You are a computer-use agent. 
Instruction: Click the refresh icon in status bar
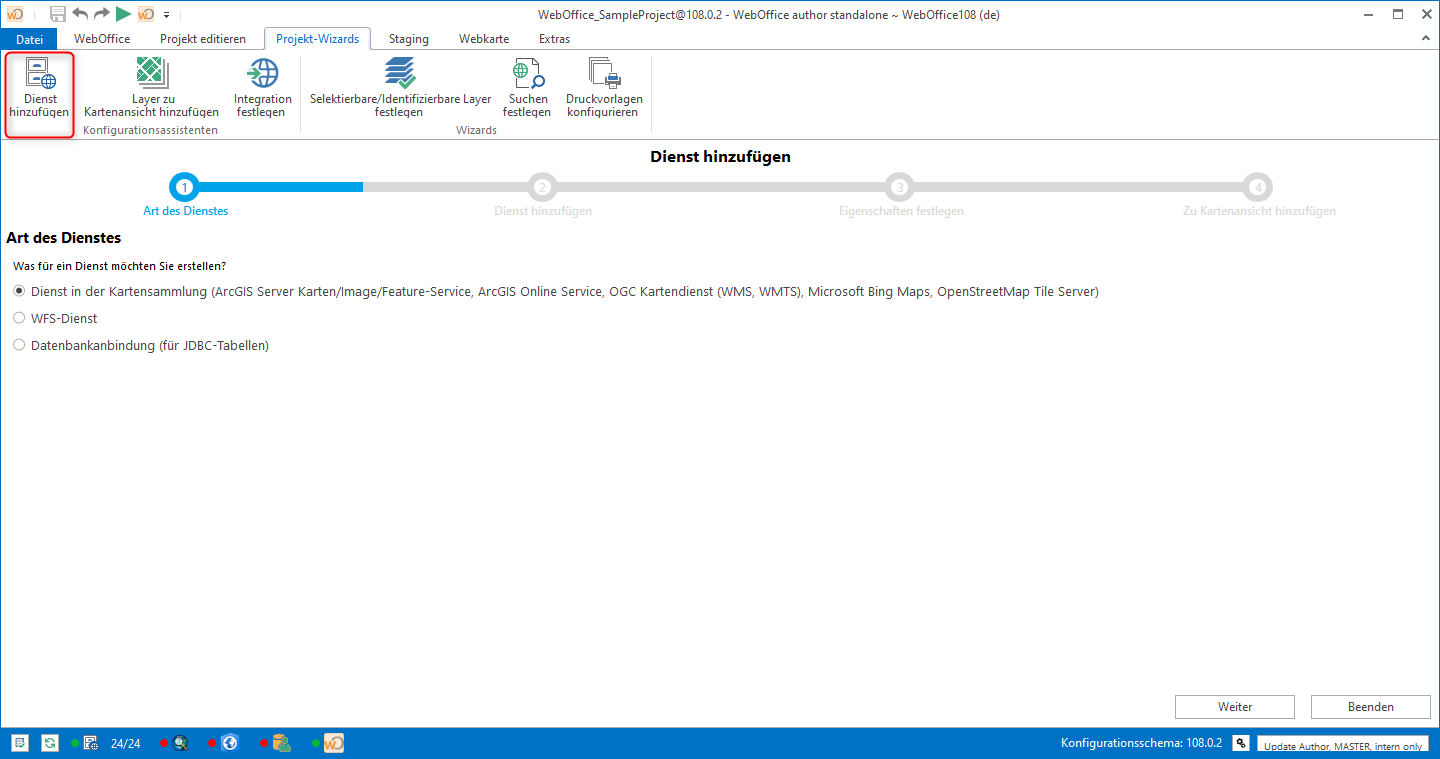click(49, 743)
